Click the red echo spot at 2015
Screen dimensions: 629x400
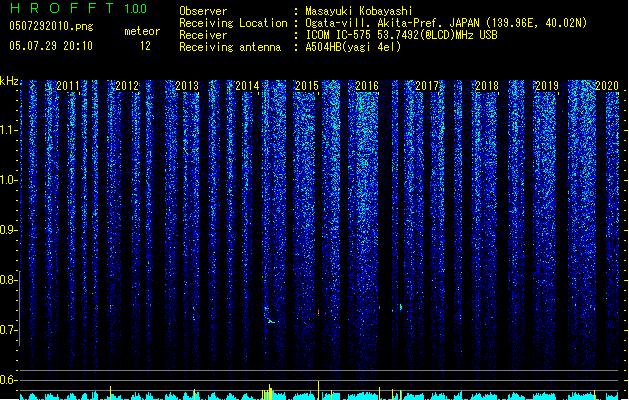319,312
